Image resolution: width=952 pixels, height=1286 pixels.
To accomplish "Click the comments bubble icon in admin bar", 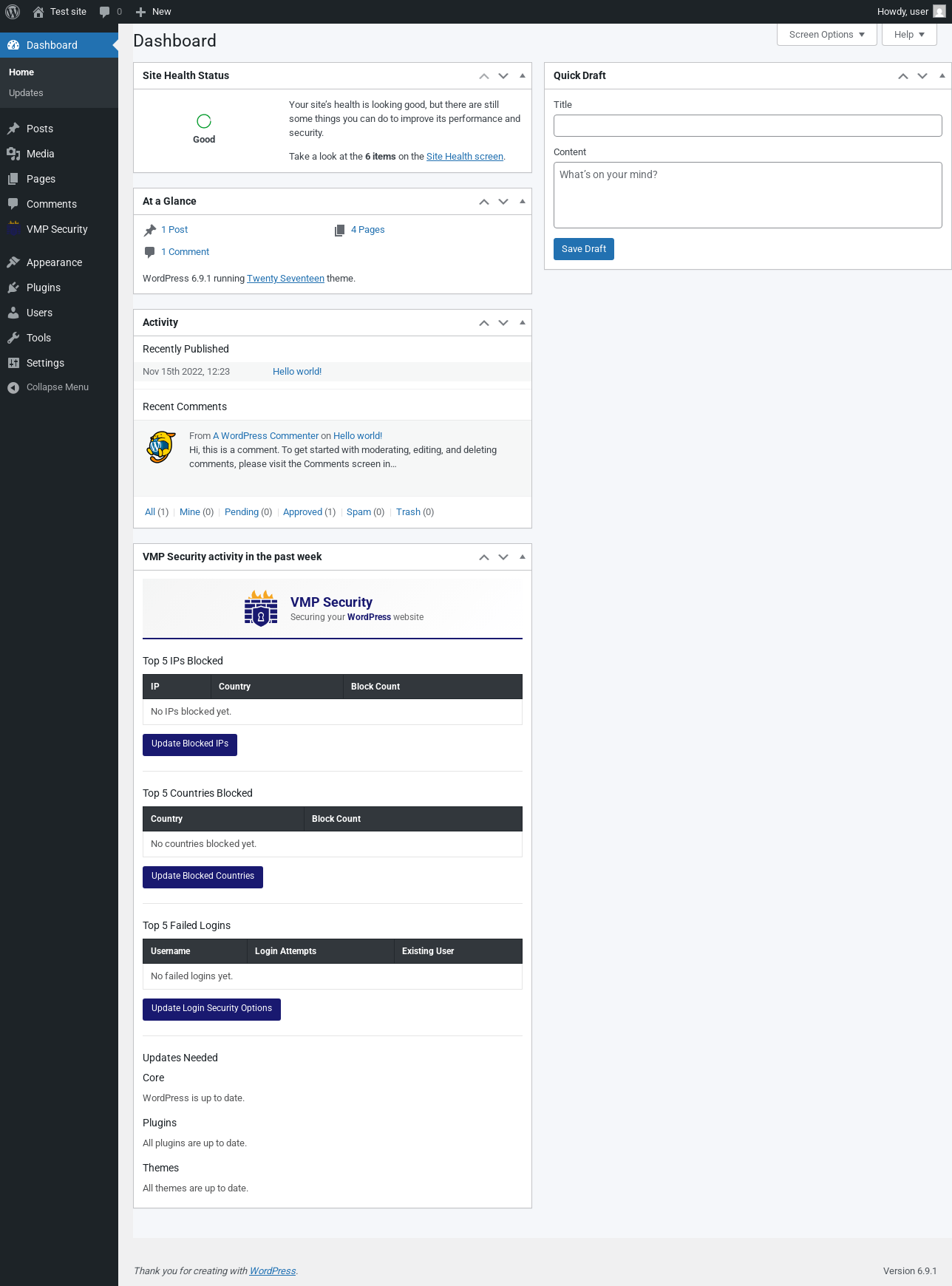I will 105,12.
